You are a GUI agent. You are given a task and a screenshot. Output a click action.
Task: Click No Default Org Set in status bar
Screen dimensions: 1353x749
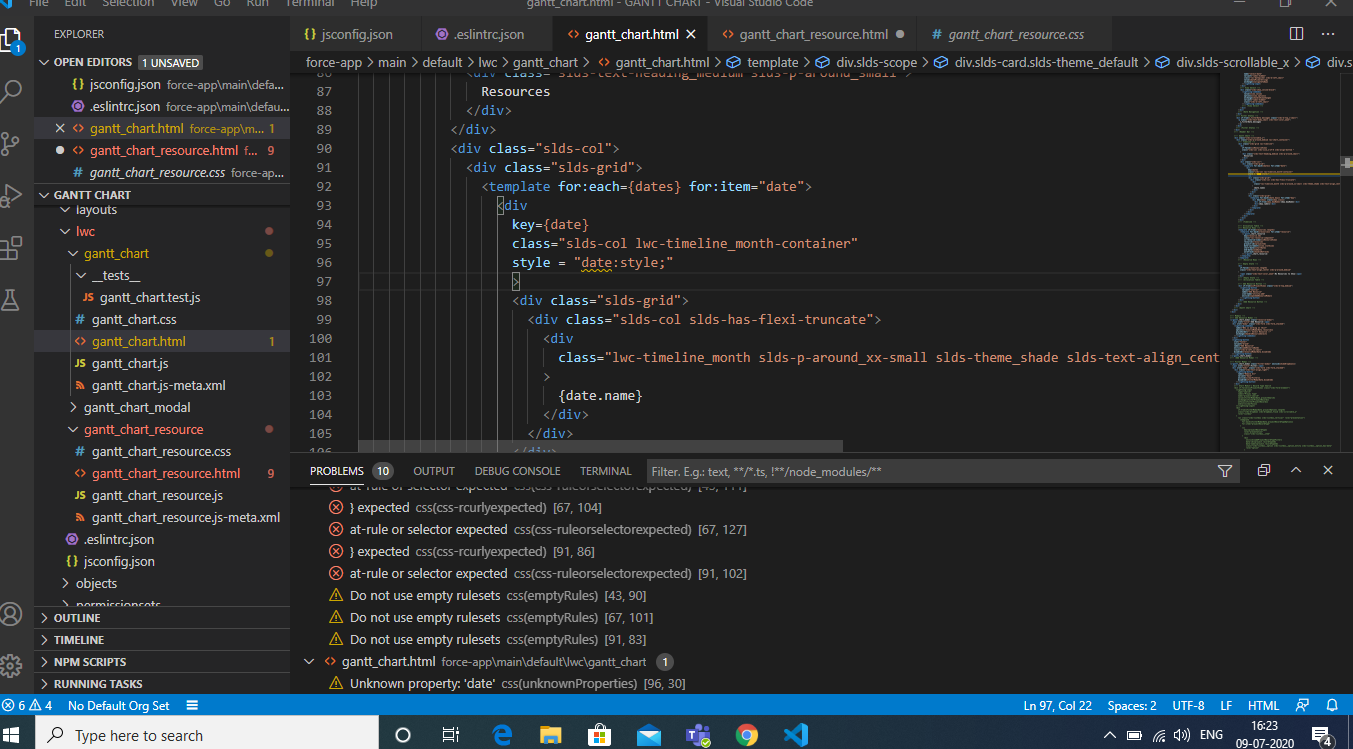118,705
